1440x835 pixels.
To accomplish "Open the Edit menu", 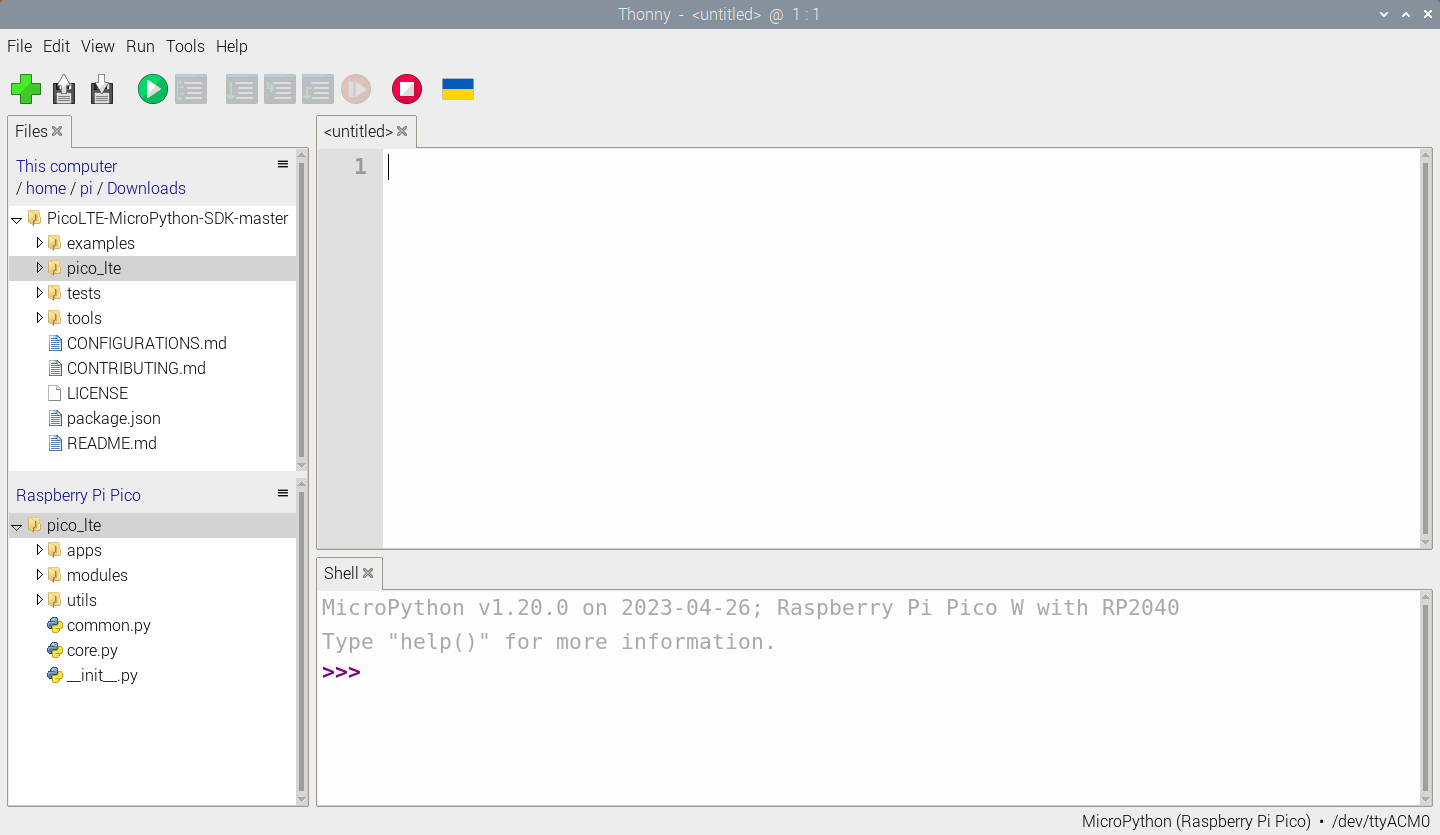I will tap(56, 46).
